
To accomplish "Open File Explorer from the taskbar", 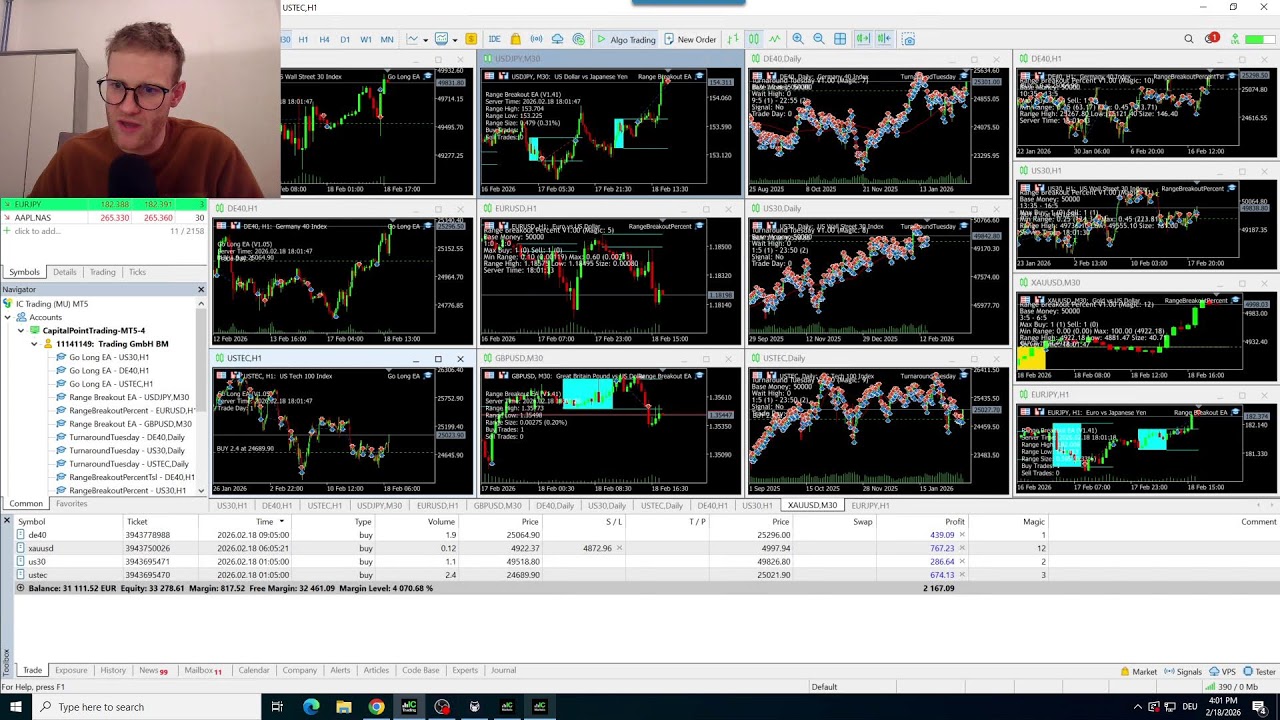I will 343,707.
